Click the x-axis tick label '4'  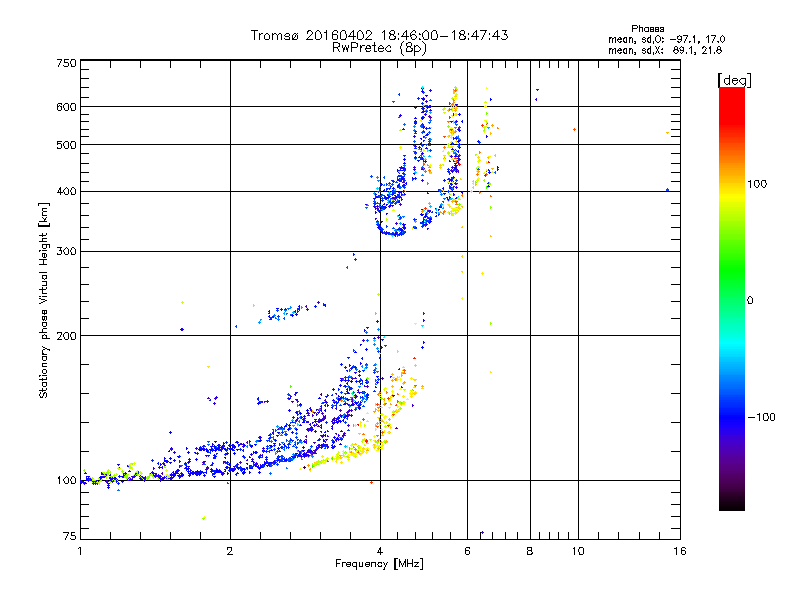(380, 551)
